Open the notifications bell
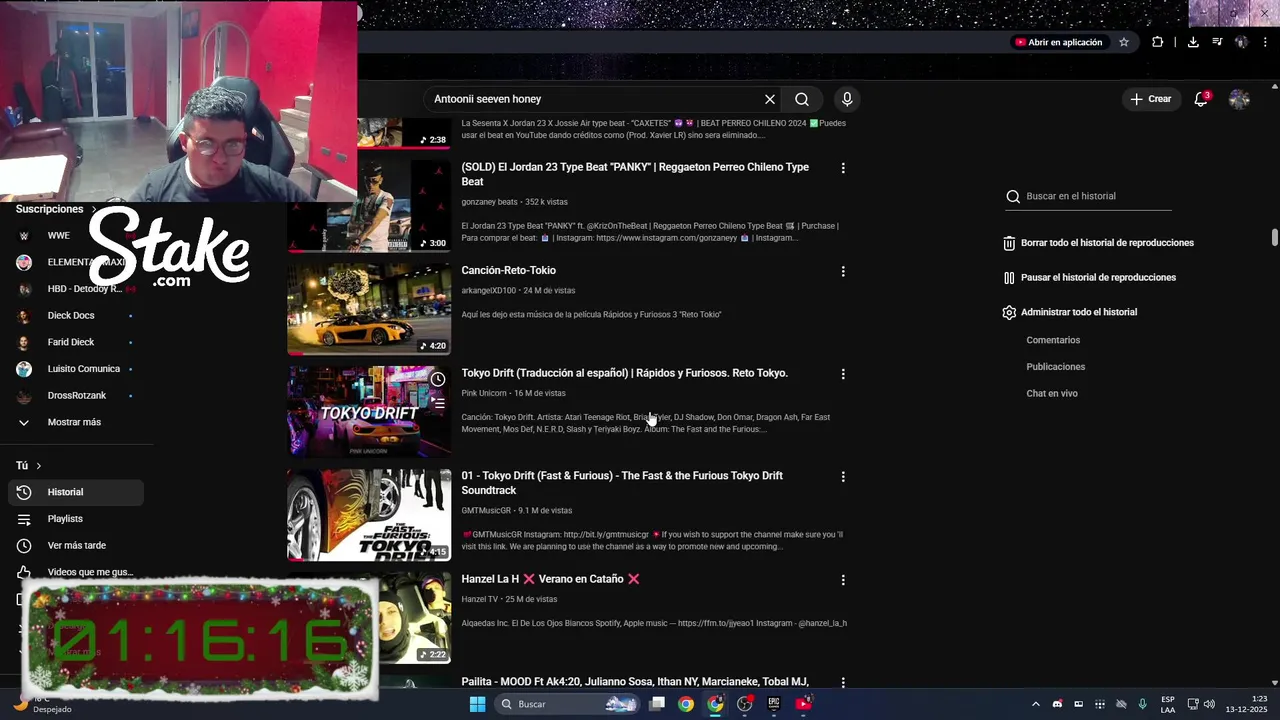1280x720 pixels. [1201, 99]
